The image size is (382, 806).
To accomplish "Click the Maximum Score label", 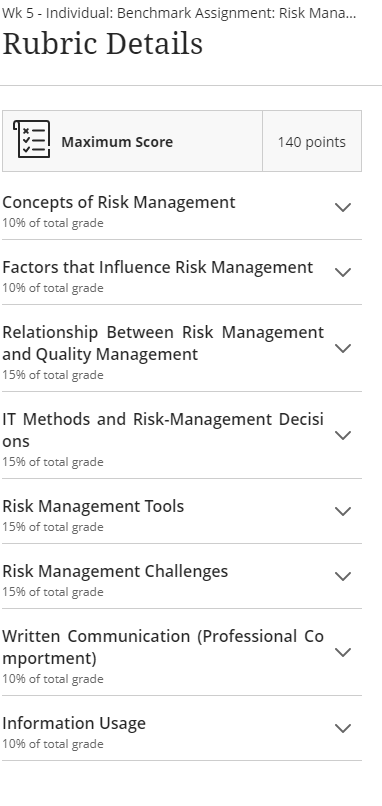I will pos(117,142).
